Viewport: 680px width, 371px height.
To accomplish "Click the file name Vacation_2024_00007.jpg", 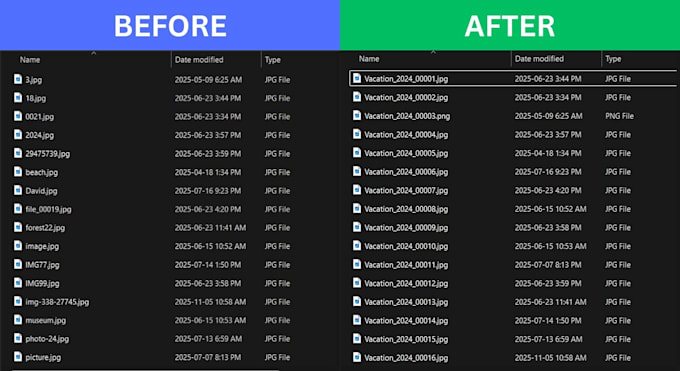I will point(406,190).
